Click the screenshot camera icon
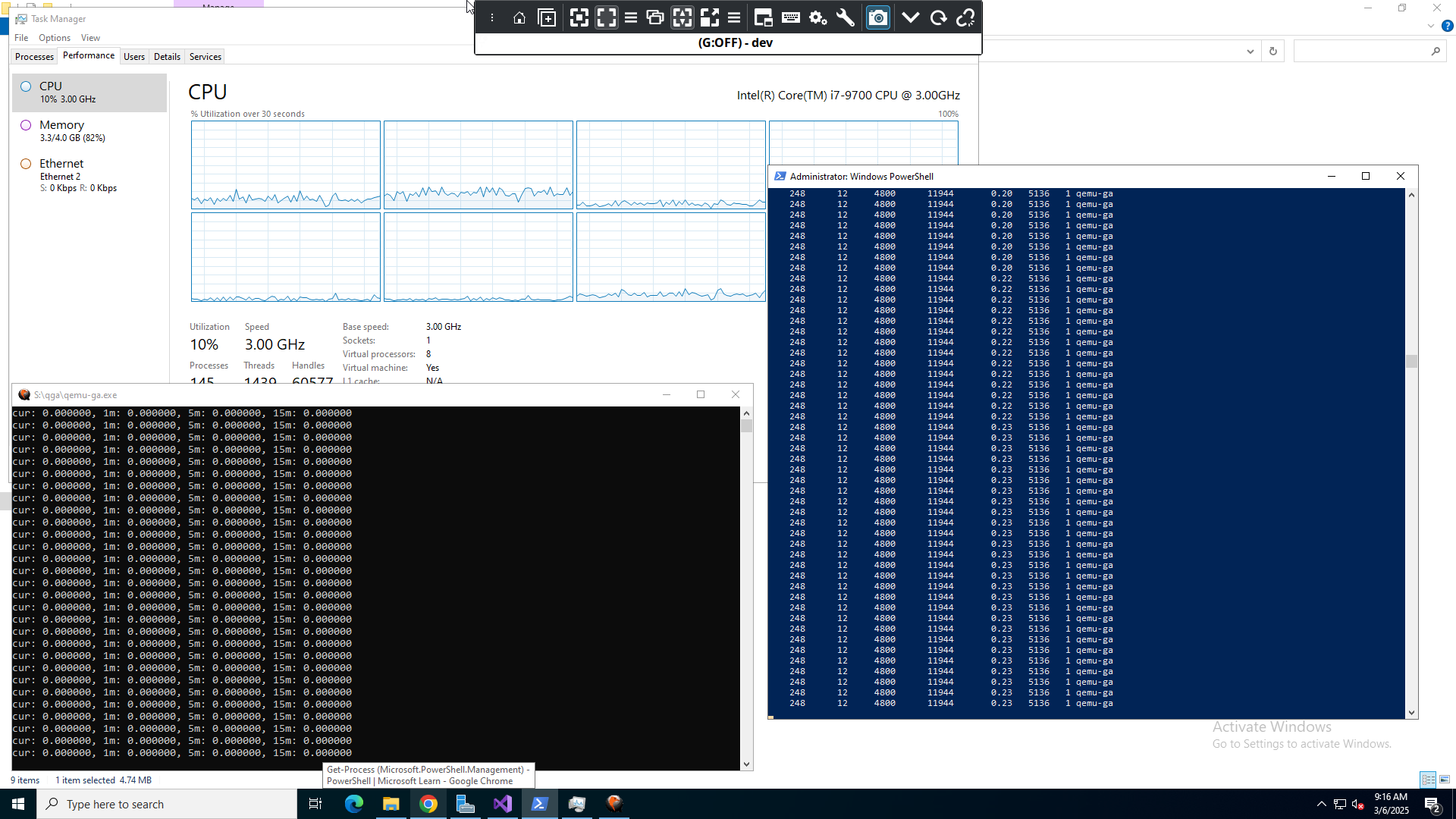This screenshot has width=1456, height=819. [x=877, y=18]
